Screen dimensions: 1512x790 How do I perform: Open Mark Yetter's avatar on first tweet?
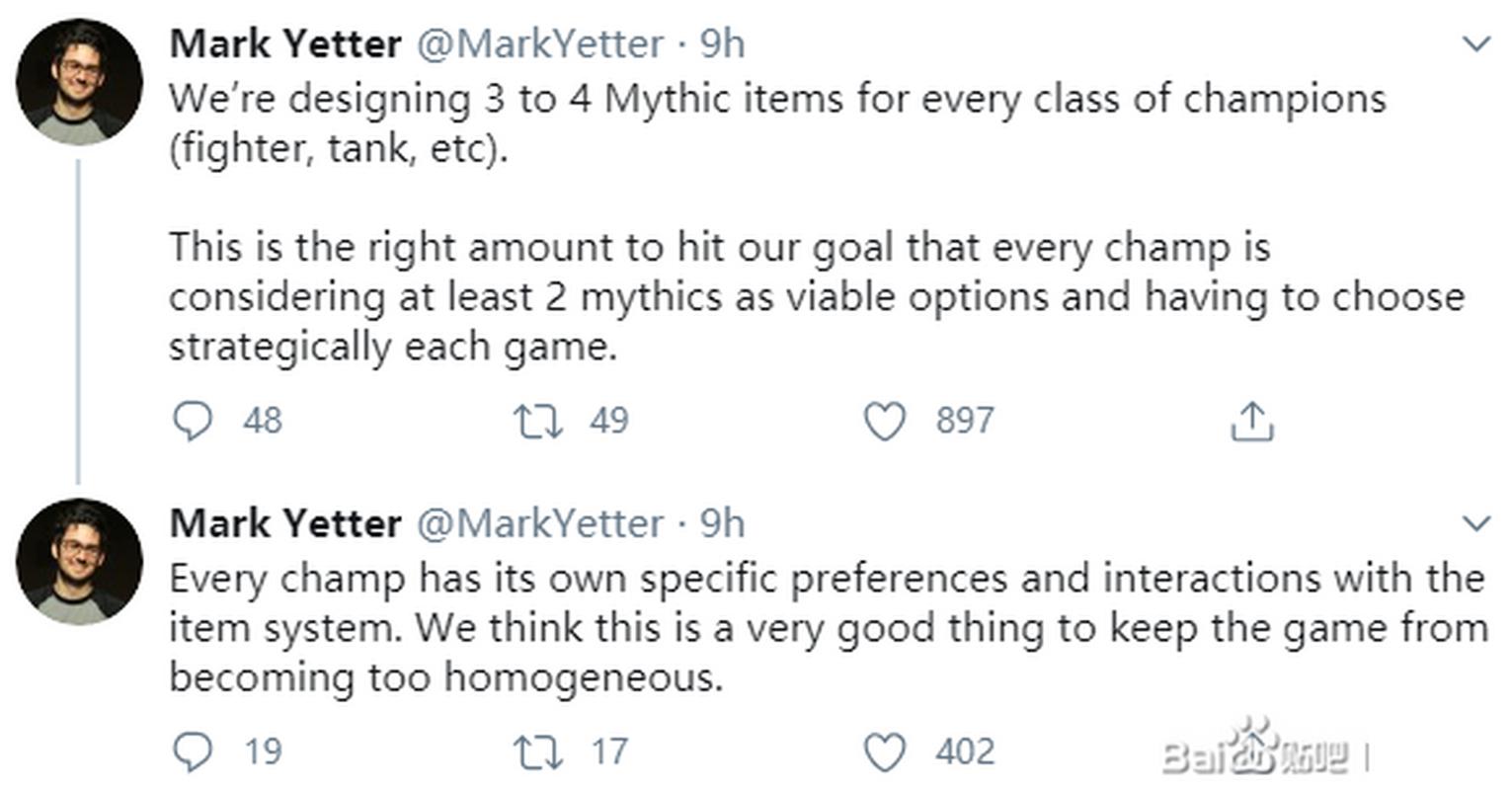79,82
